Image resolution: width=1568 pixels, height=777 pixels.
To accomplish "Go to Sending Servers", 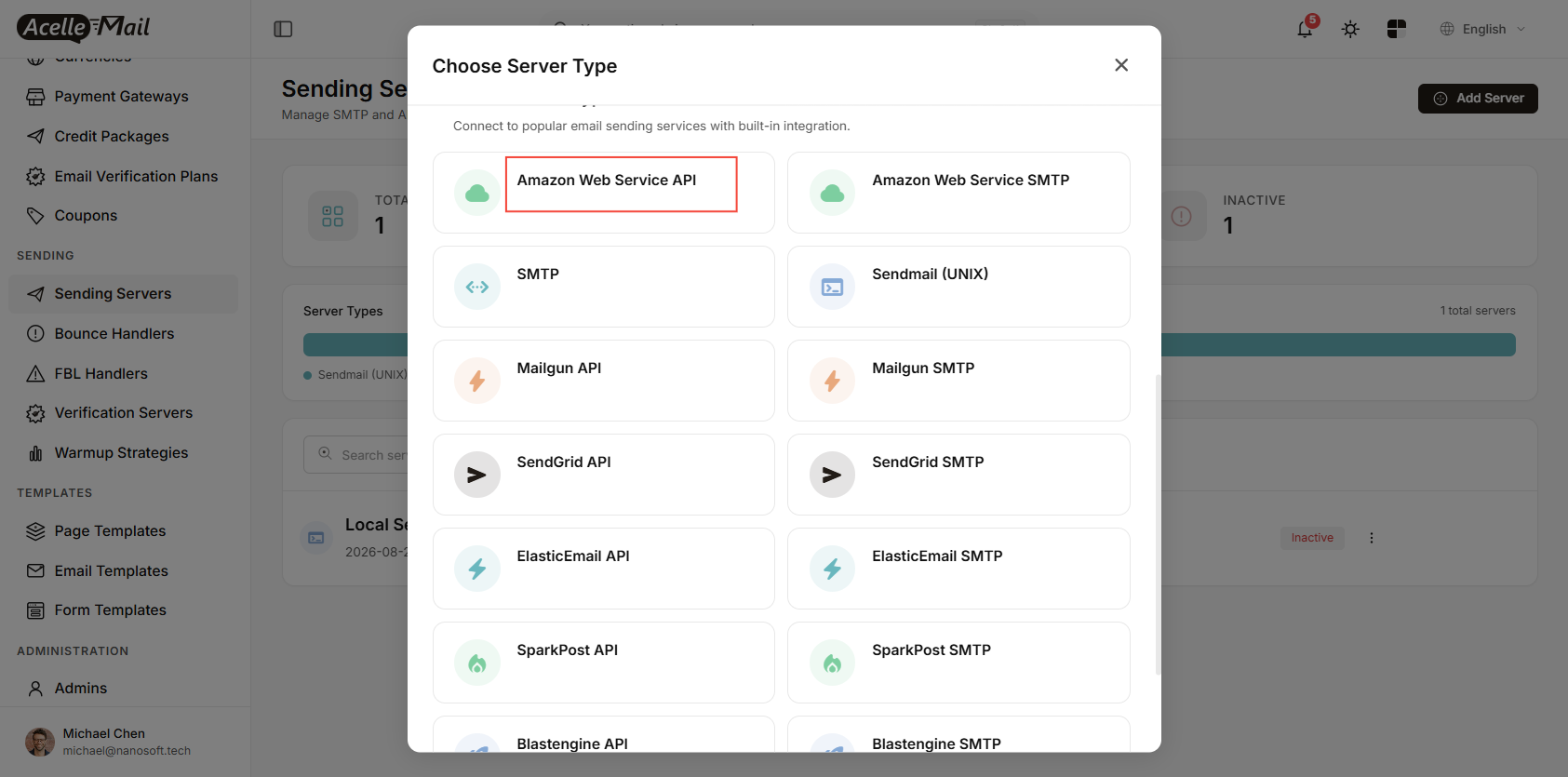I will [x=123, y=293].
